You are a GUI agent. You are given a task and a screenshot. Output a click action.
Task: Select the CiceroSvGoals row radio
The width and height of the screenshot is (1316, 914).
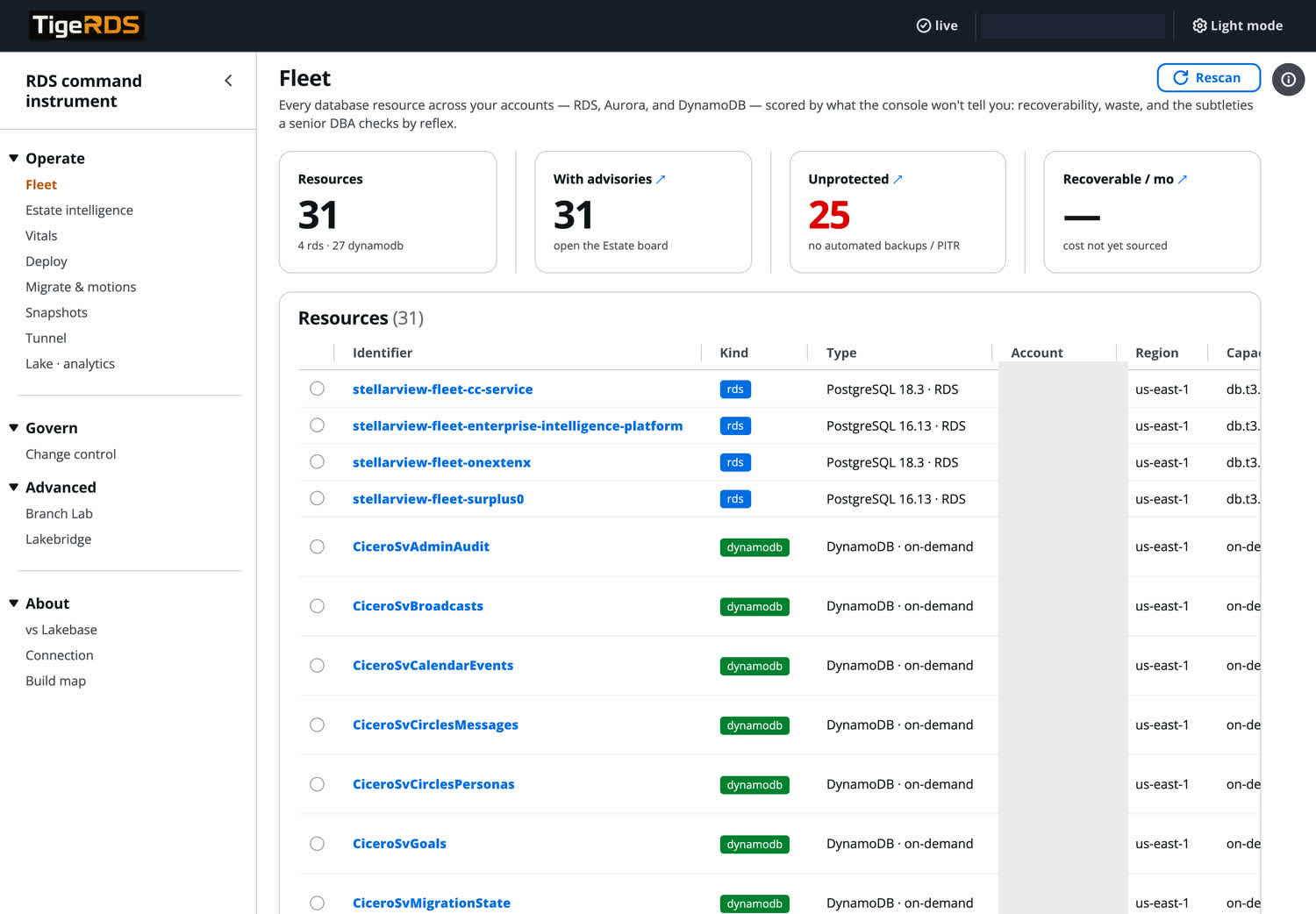pos(317,844)
